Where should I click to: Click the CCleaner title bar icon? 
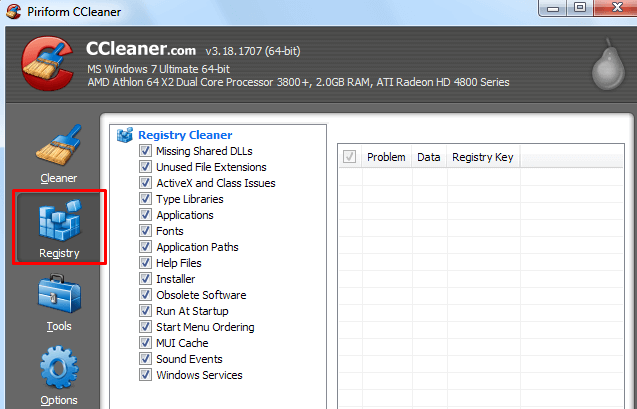[x=14, y=11]
